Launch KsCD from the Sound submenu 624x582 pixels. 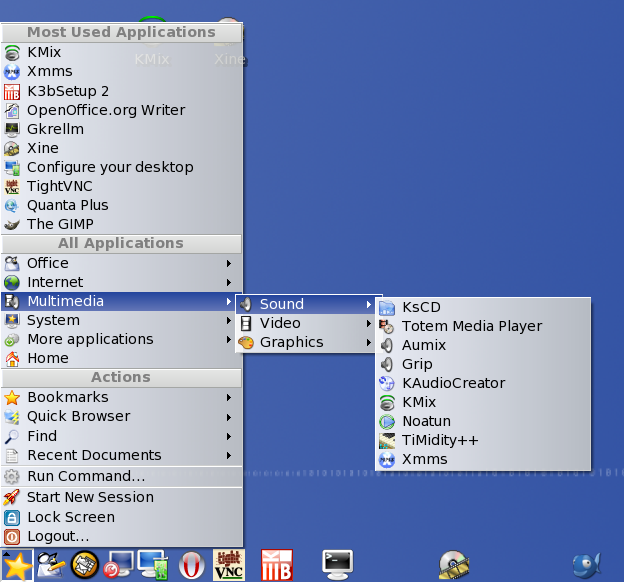point(483,307)
